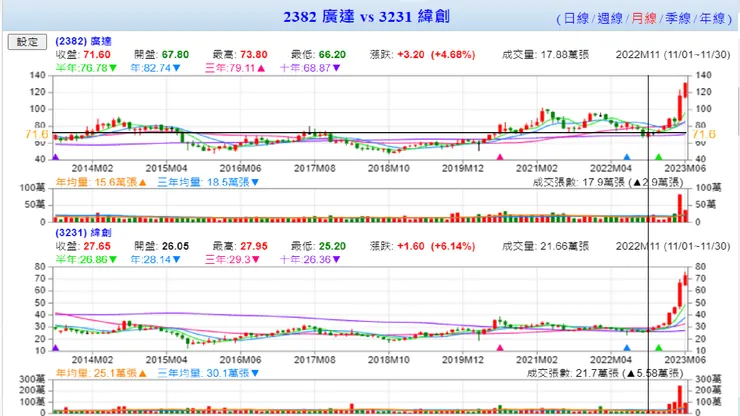This screenshot has height=416, width=740.
Task: Click 緯創 三年均量 30.1萬張 label
Action: (208, 373)
